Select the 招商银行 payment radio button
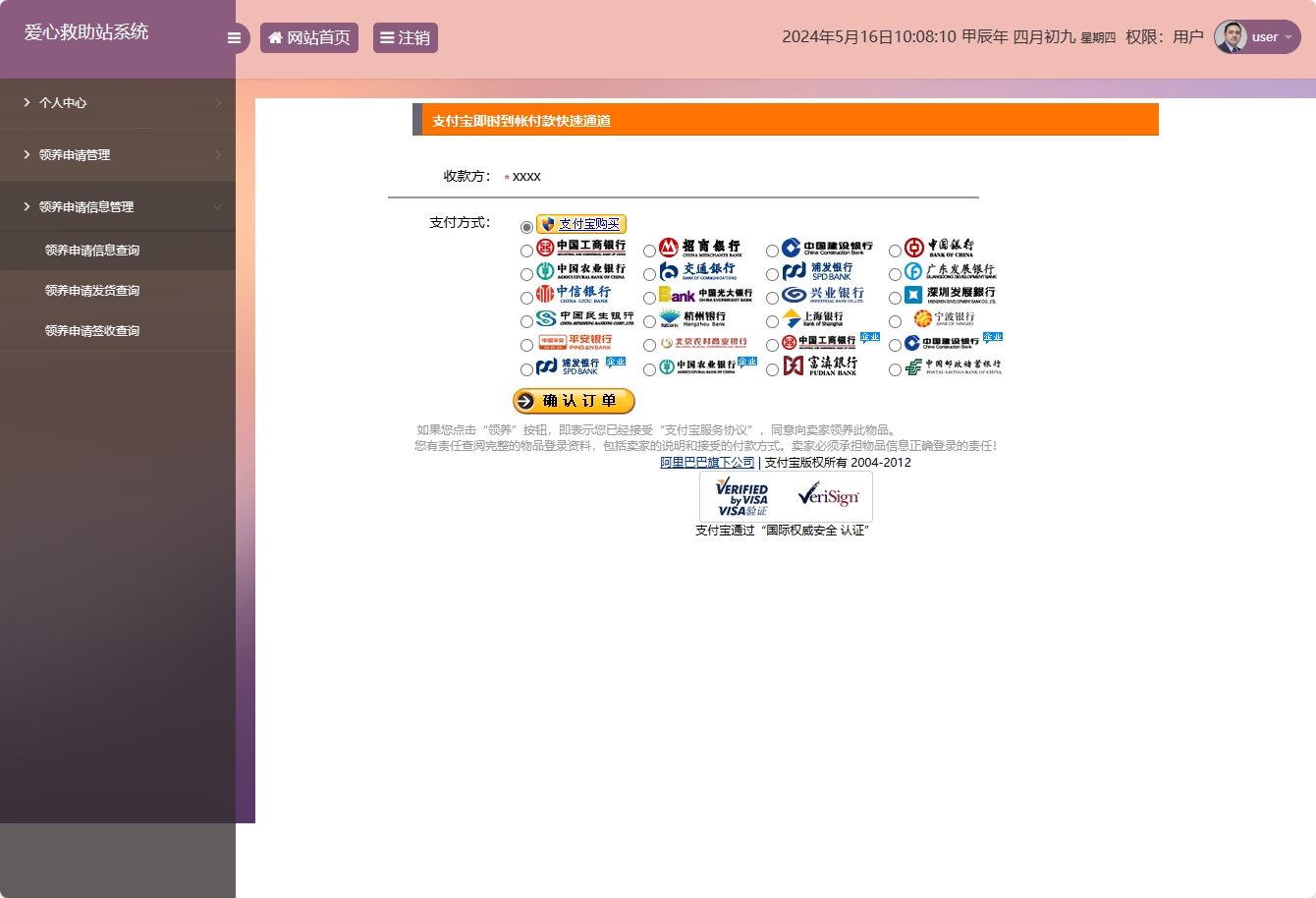Viewport: 1316px width, 898px height. 649,250
